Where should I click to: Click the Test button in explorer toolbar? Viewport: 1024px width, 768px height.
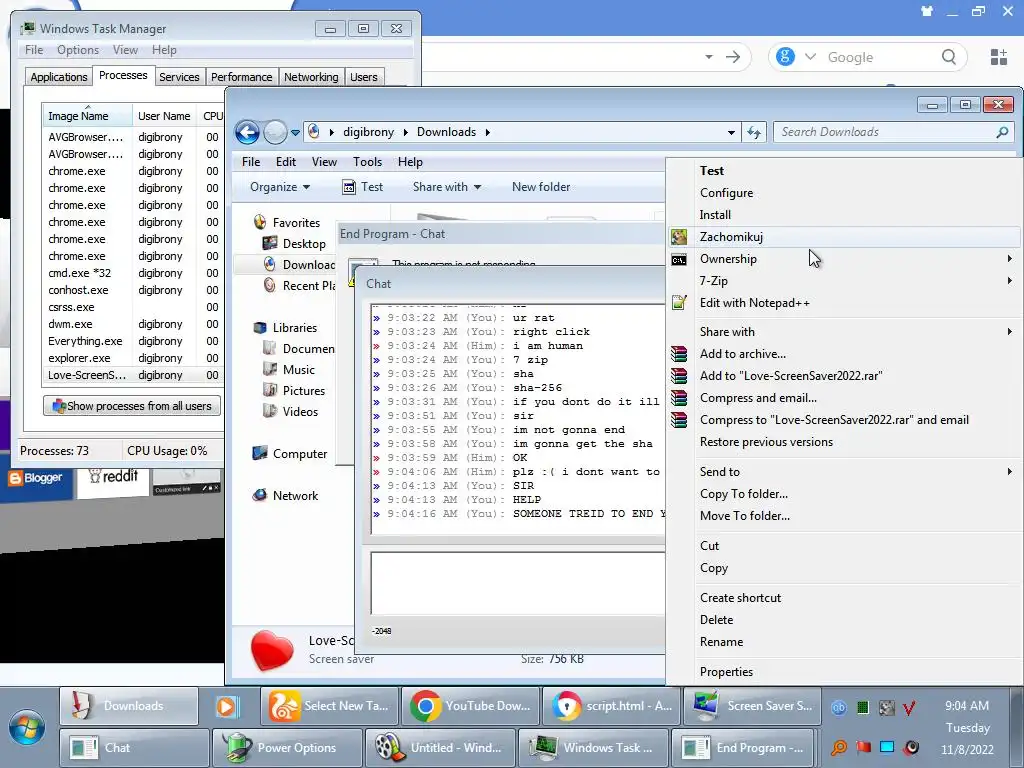click(x=363, y=187)
